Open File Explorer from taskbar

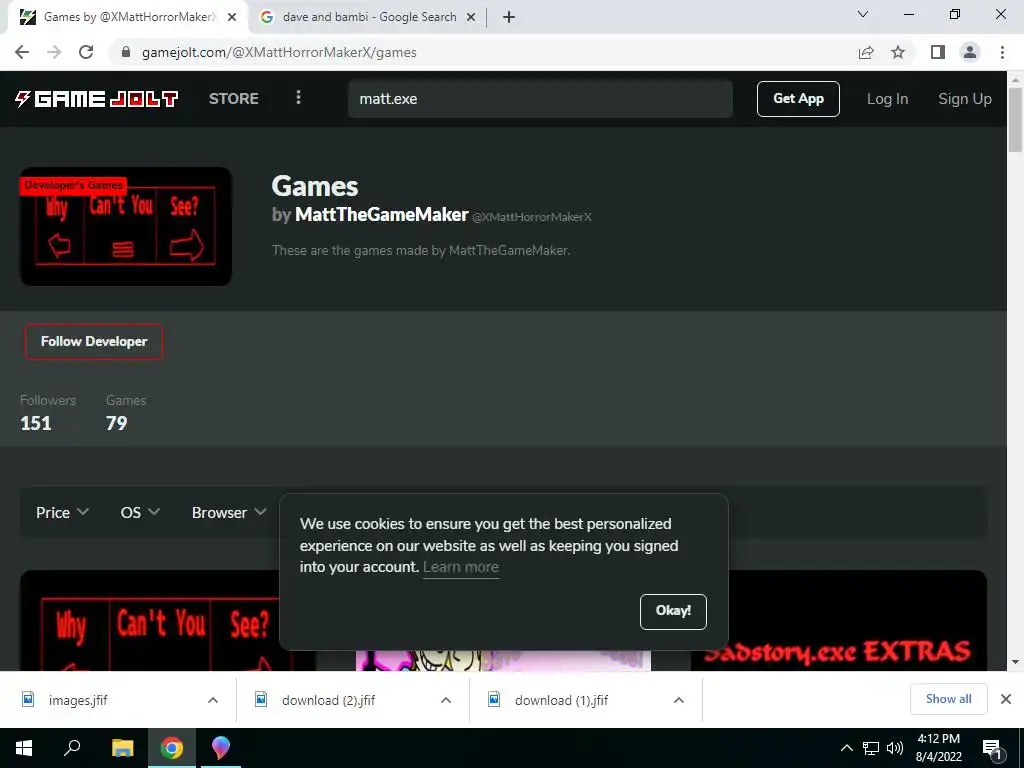122,748
